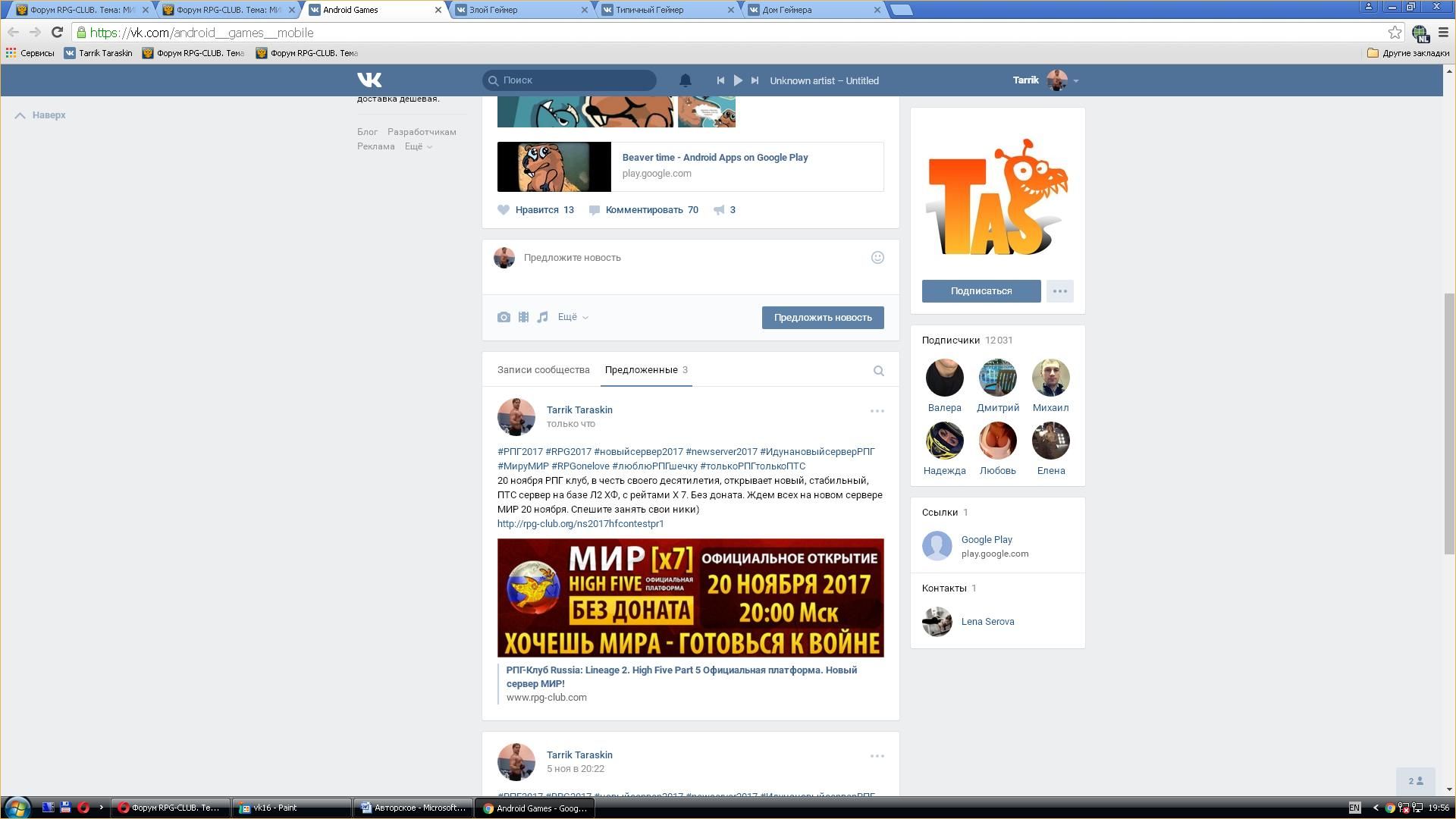This screenshot has height=819, width=1456.
Task: Open the Windows Start button
Action: [x=17, y=808]
